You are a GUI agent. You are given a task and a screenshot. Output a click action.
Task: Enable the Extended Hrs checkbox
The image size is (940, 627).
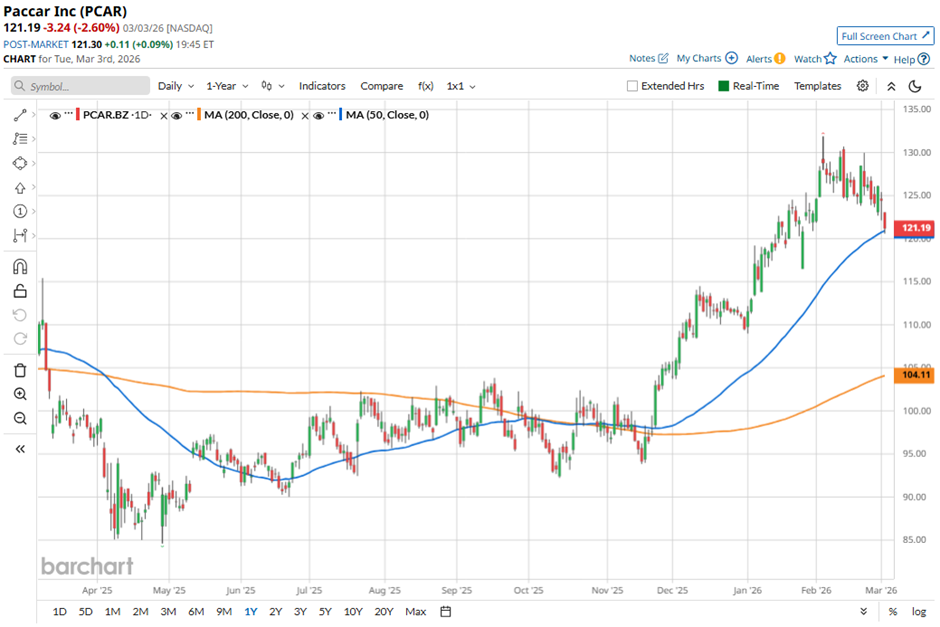(632, 86)
